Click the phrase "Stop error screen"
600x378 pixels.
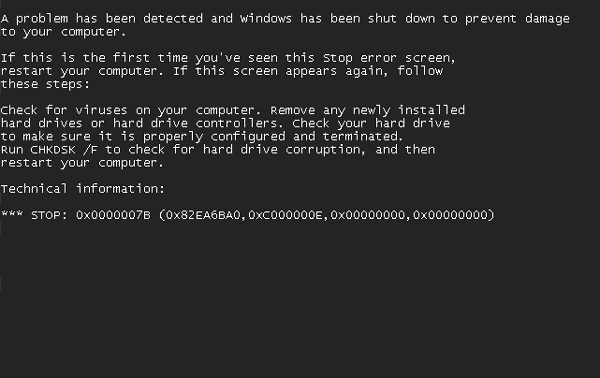pyautogui.click(x=388, y=58)
